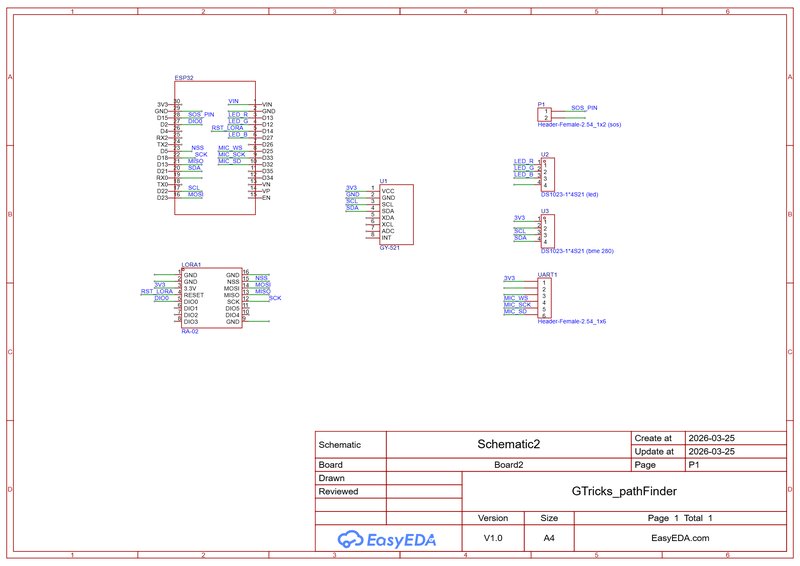Click the 'Header-Female-2.54_1x6' part label

[x=571, y=322]
